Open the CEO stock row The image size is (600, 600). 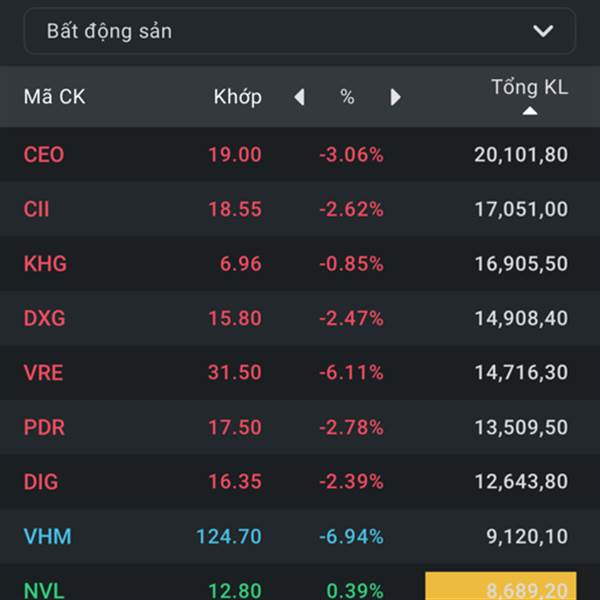pos(43,155)
